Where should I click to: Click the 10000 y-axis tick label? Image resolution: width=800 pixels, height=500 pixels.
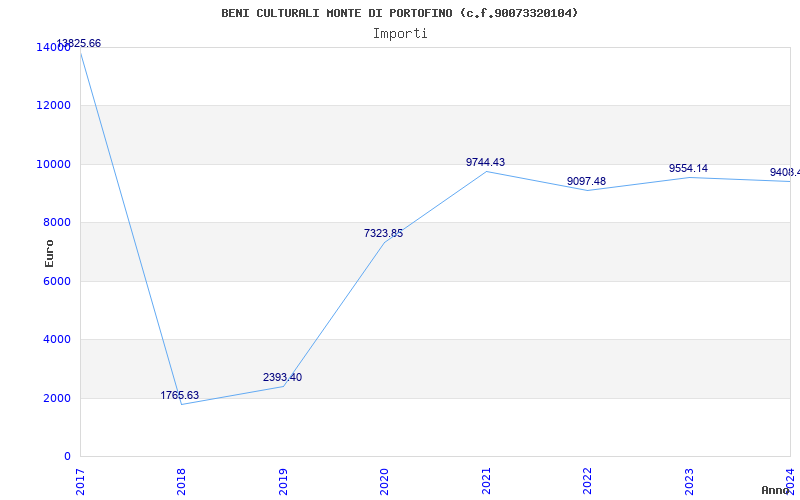coord(53,164)
